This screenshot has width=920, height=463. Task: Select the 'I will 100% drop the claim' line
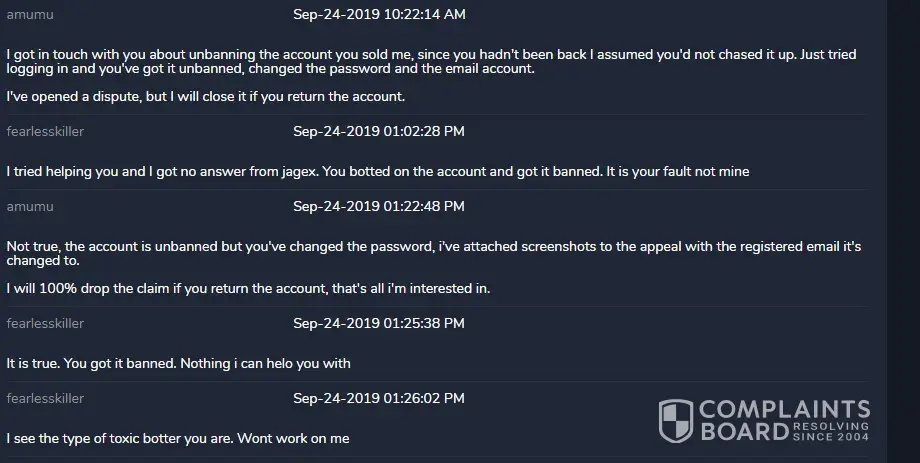247,289
